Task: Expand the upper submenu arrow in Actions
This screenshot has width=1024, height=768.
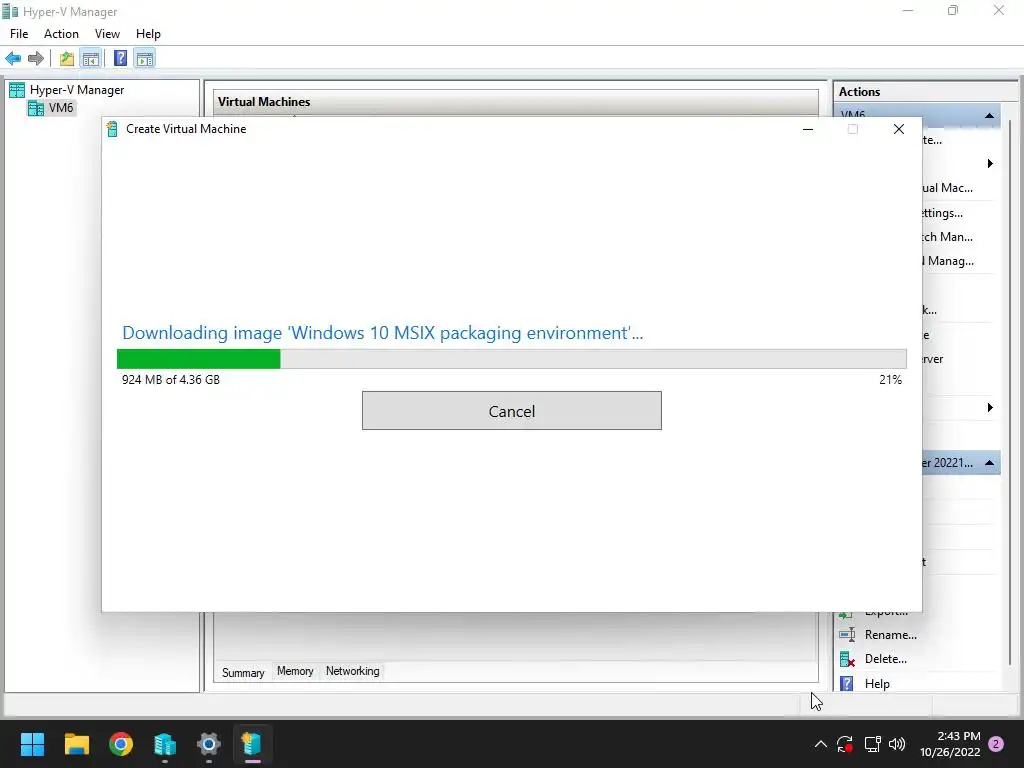Action: (990, 163)
